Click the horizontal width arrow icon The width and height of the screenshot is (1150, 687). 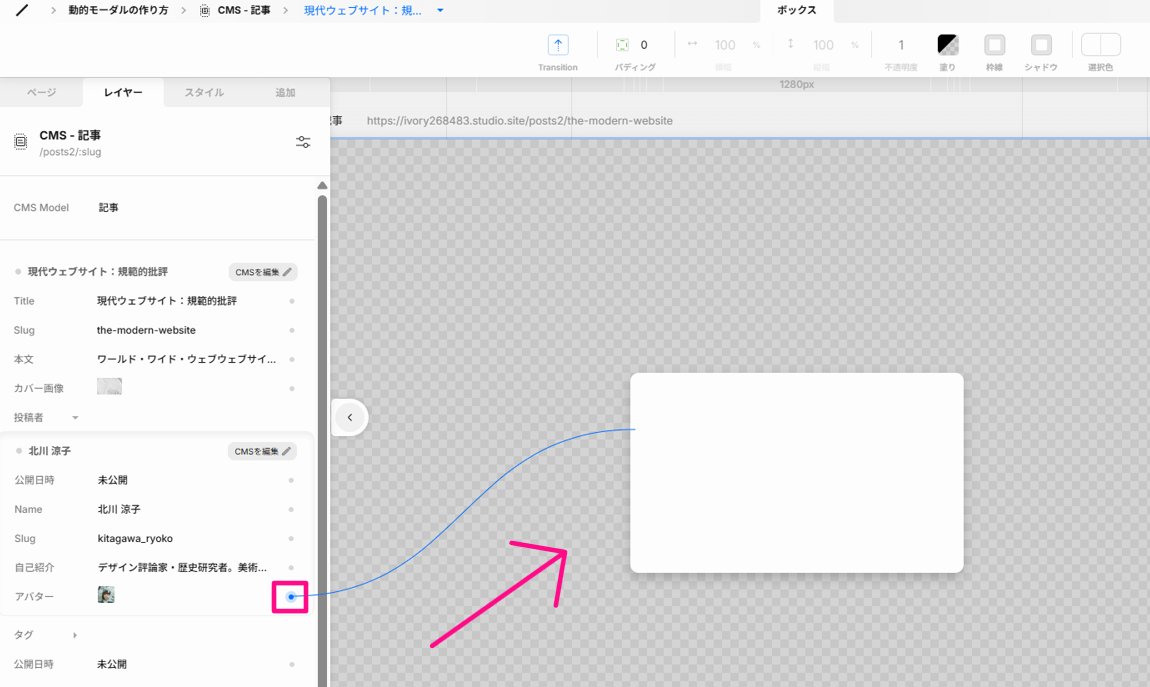pyautogui.click(x=692, y=44)
